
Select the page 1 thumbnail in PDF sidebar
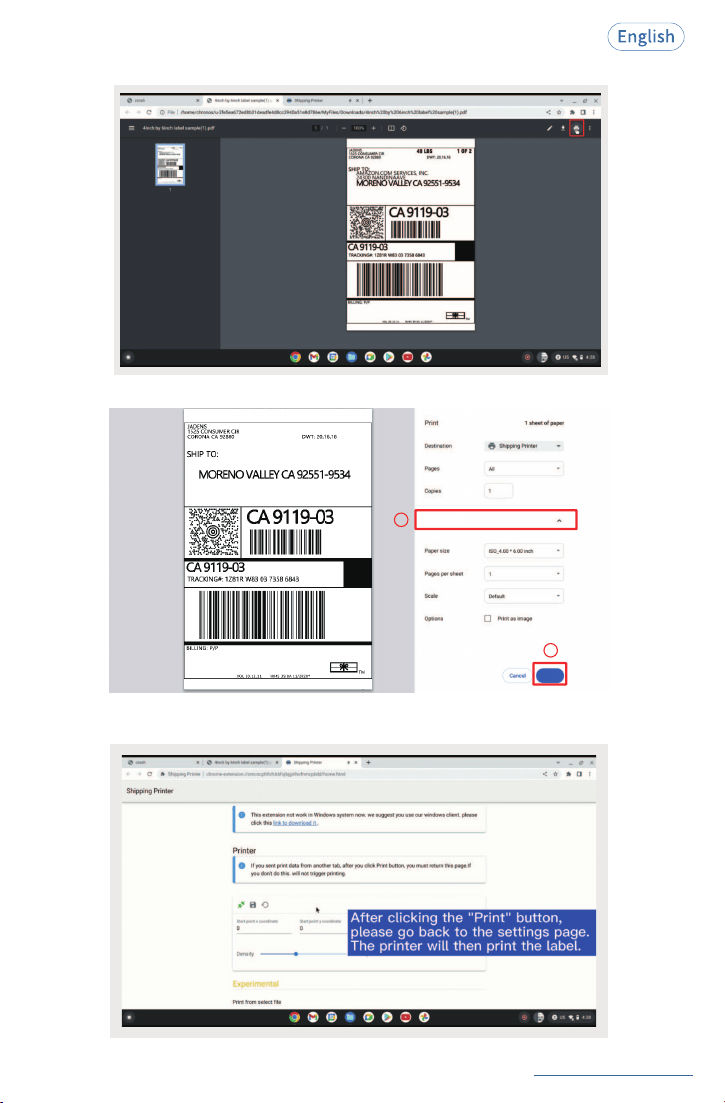point(170,165)
